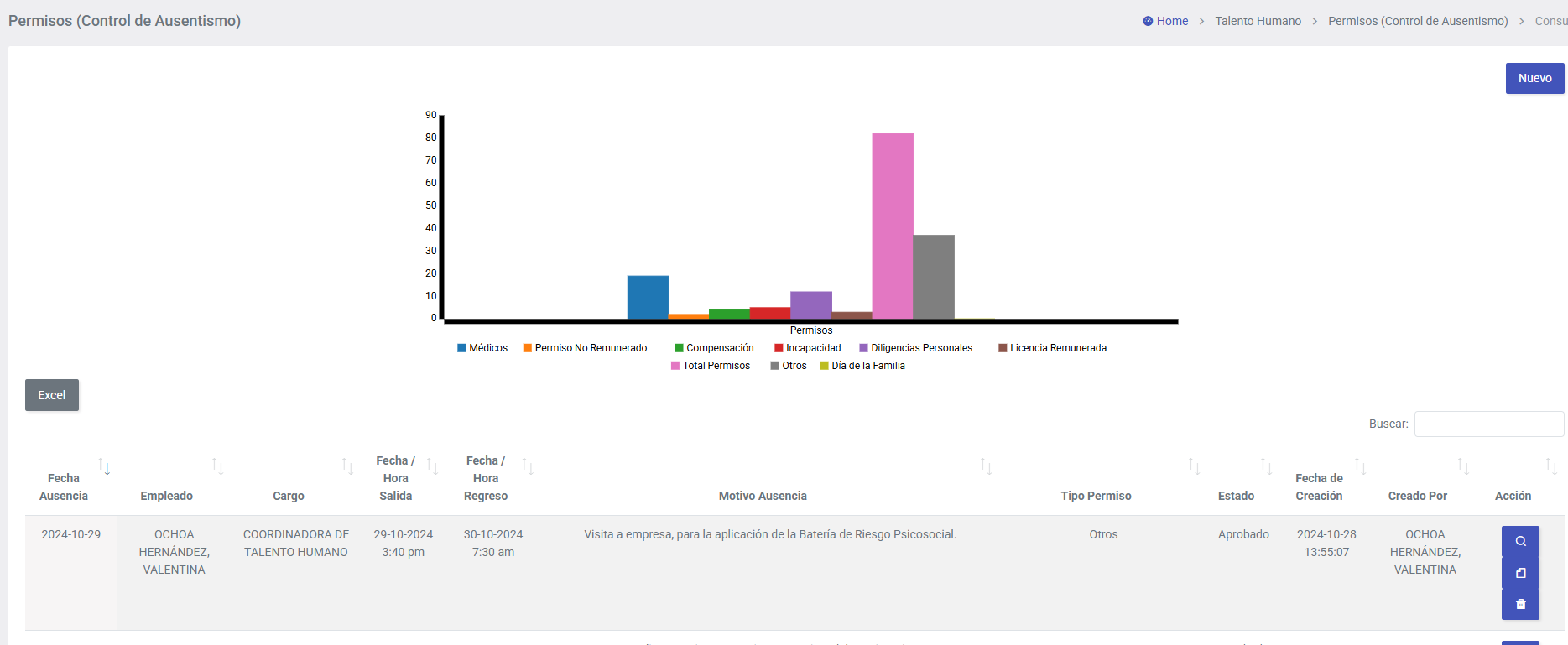
Task: Click the pink Total Permisos legend swatch
Action: (x=675, y=366)
